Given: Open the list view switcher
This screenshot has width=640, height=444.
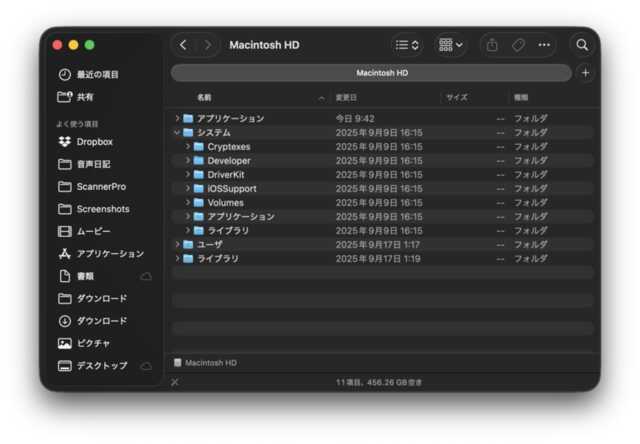Looking at the screenshot, I should [x=407, y=45].
